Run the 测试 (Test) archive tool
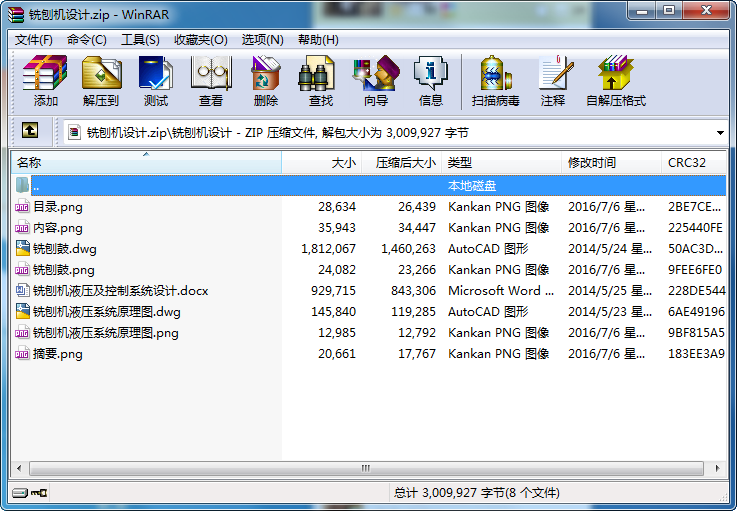 (x=156, y=81)
